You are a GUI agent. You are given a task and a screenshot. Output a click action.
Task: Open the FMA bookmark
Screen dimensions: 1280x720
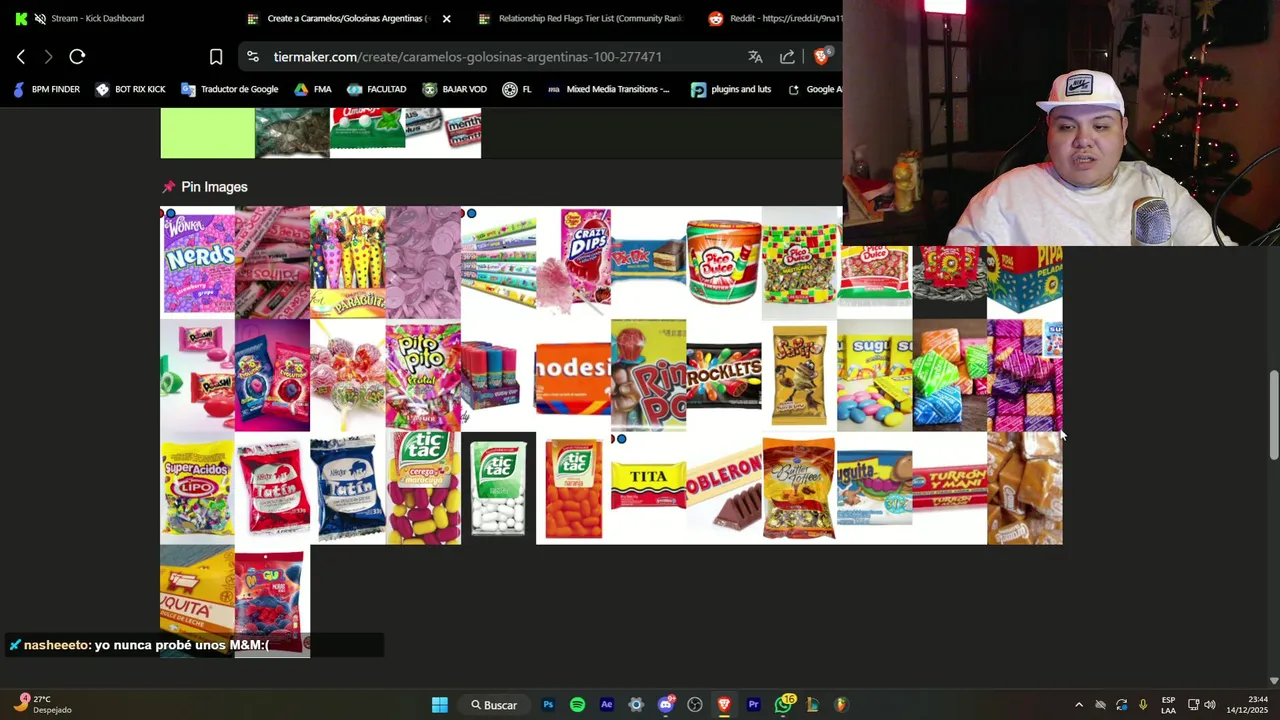pos(312,89)
